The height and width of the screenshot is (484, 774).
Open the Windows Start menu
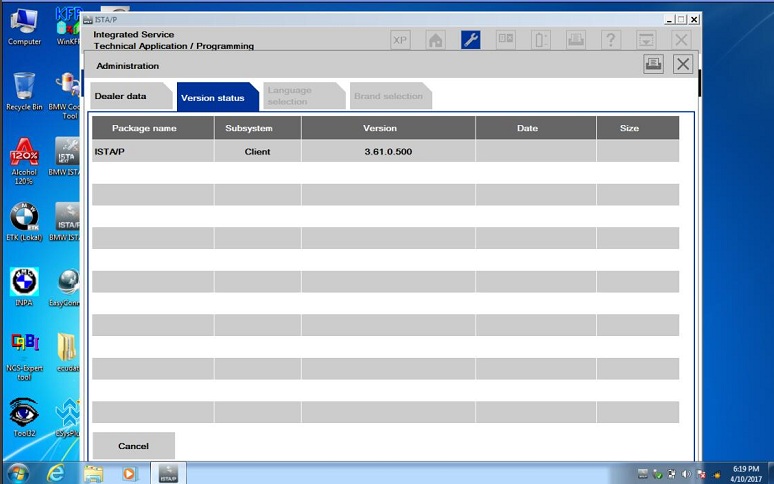click(17, 472)
